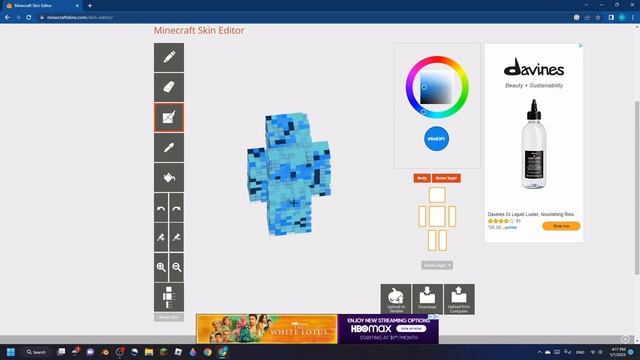This screenshot has width=640, height=360.
Task: Select the paint bucket fill tool
Action: (x=169, y=178)
